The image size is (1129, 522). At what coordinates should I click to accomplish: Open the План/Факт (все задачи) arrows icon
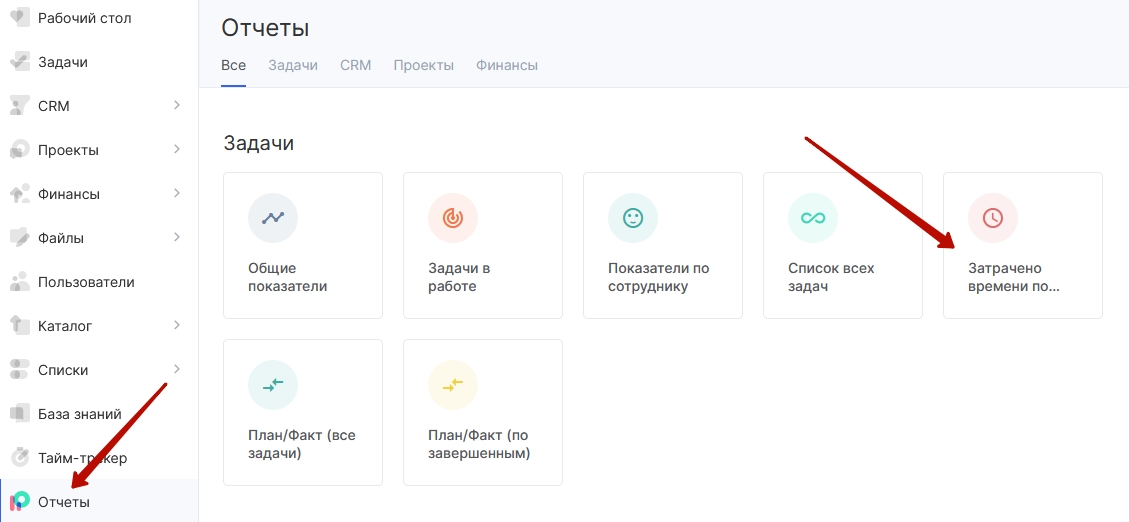(x=273, y=385)
